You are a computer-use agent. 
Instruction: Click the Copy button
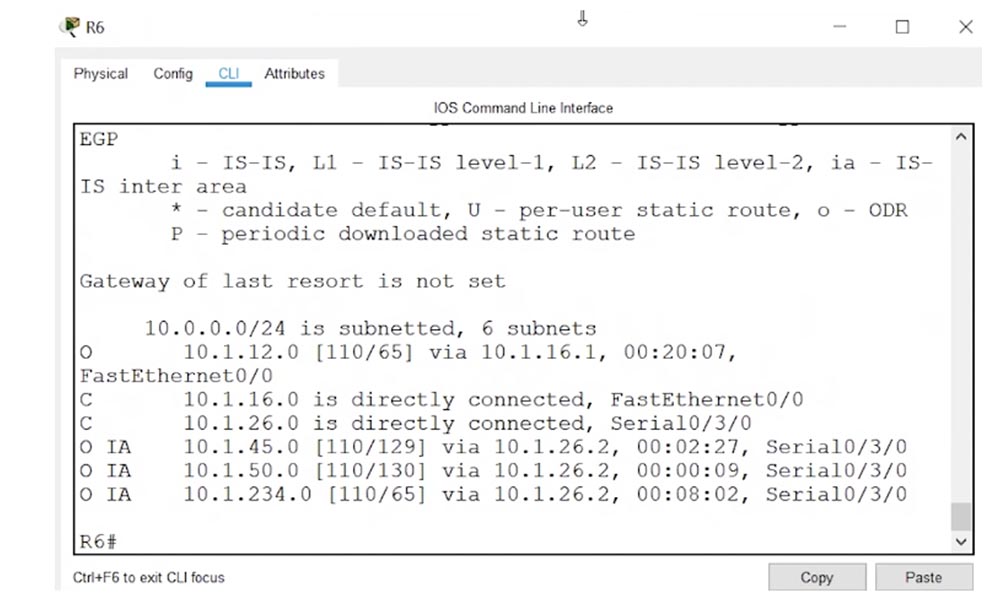(x=816, y=577)
